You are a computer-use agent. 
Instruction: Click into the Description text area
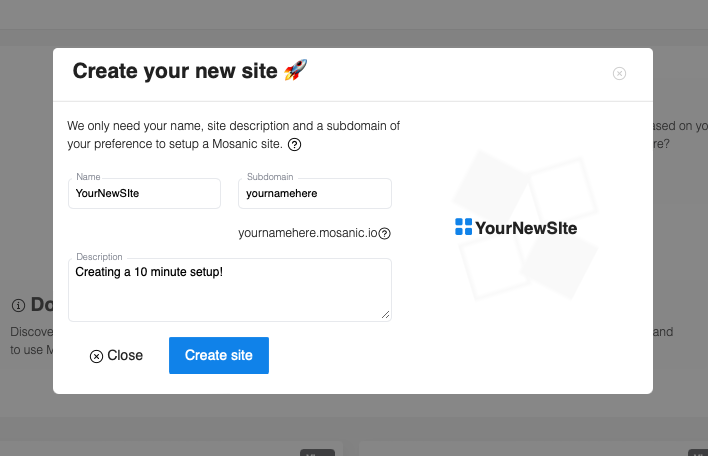[x=229, y=295]
